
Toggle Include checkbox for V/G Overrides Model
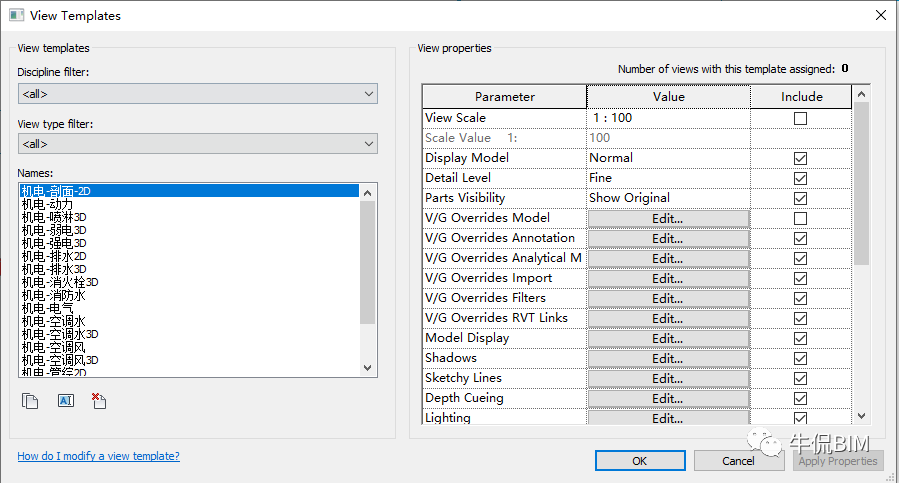click(800, 218)
